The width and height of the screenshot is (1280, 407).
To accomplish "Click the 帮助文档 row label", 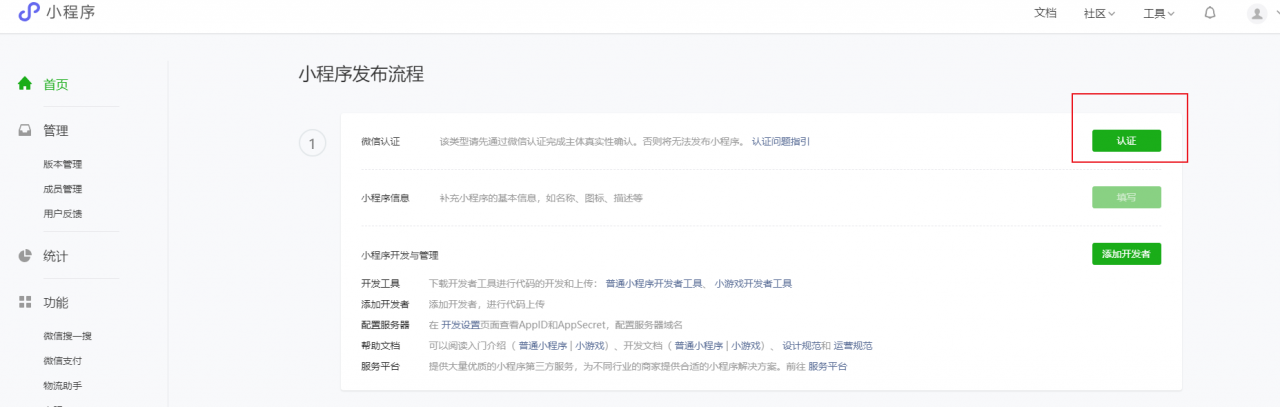I will point(380,346).
